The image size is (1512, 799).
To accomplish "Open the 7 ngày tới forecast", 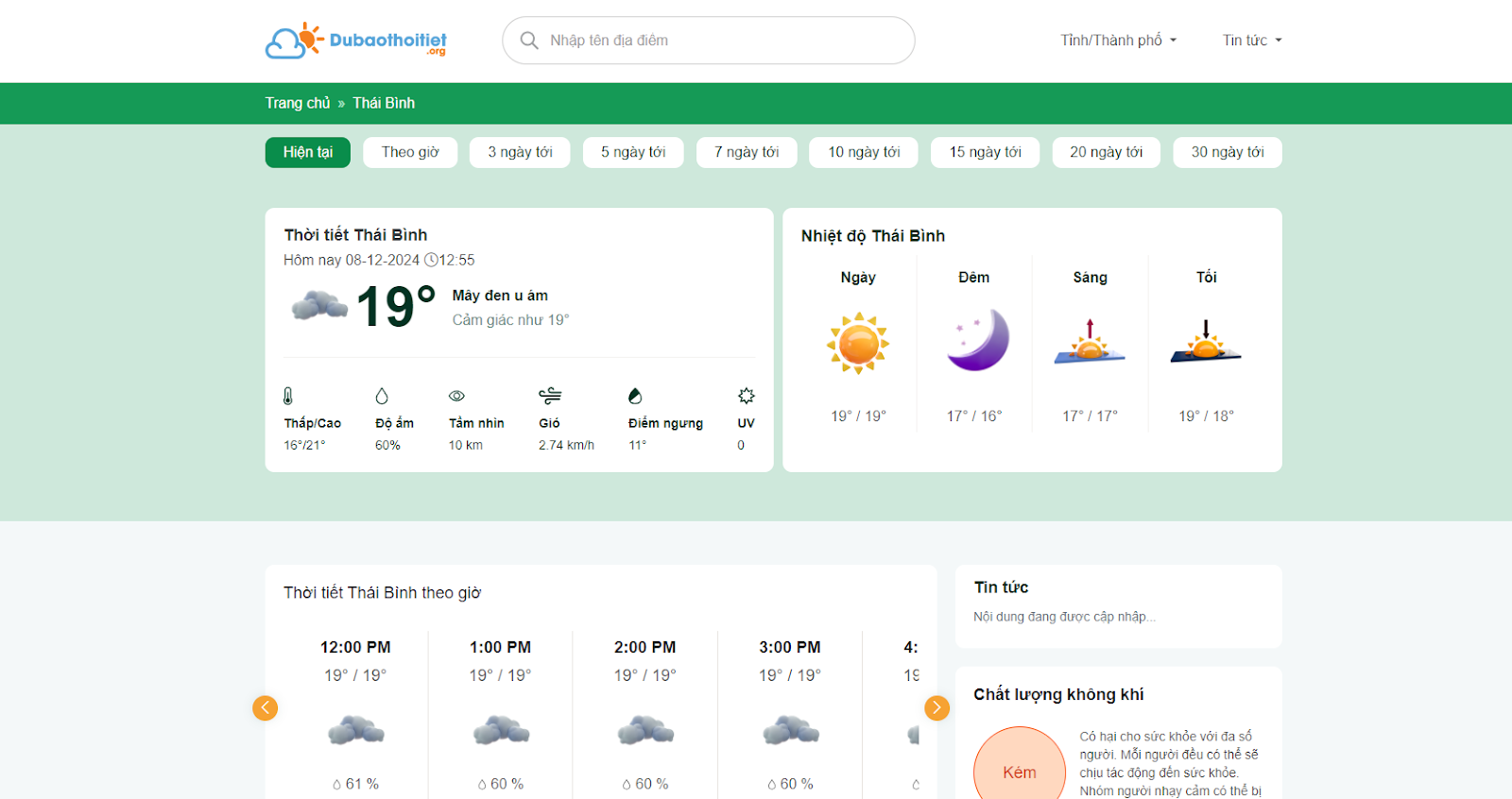I will coord(747,152).
